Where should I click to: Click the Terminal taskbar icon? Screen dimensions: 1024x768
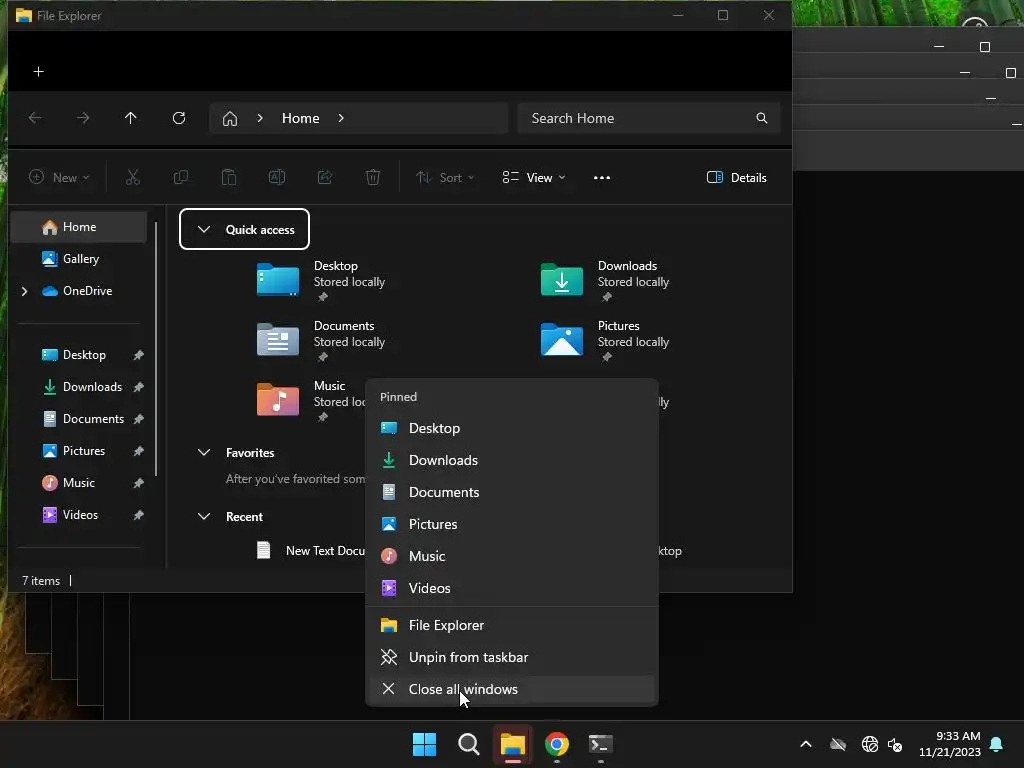click(601, 744)
